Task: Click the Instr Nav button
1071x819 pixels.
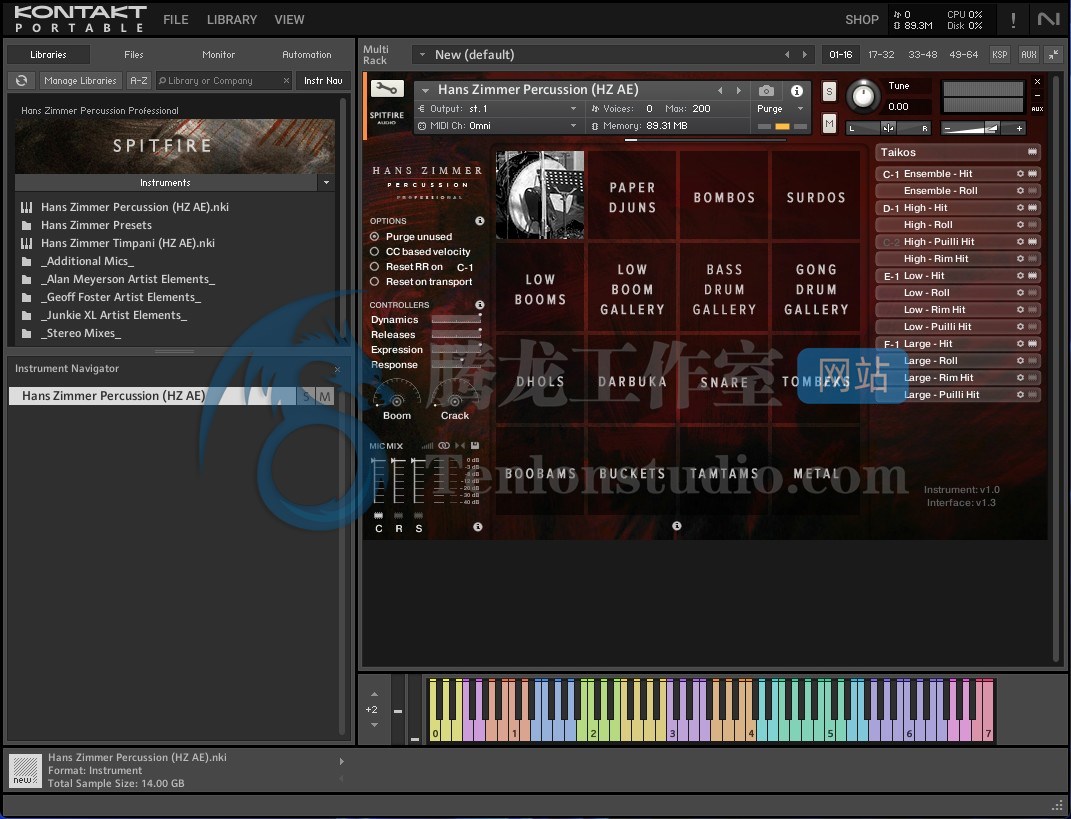Action: coord(323,81)
